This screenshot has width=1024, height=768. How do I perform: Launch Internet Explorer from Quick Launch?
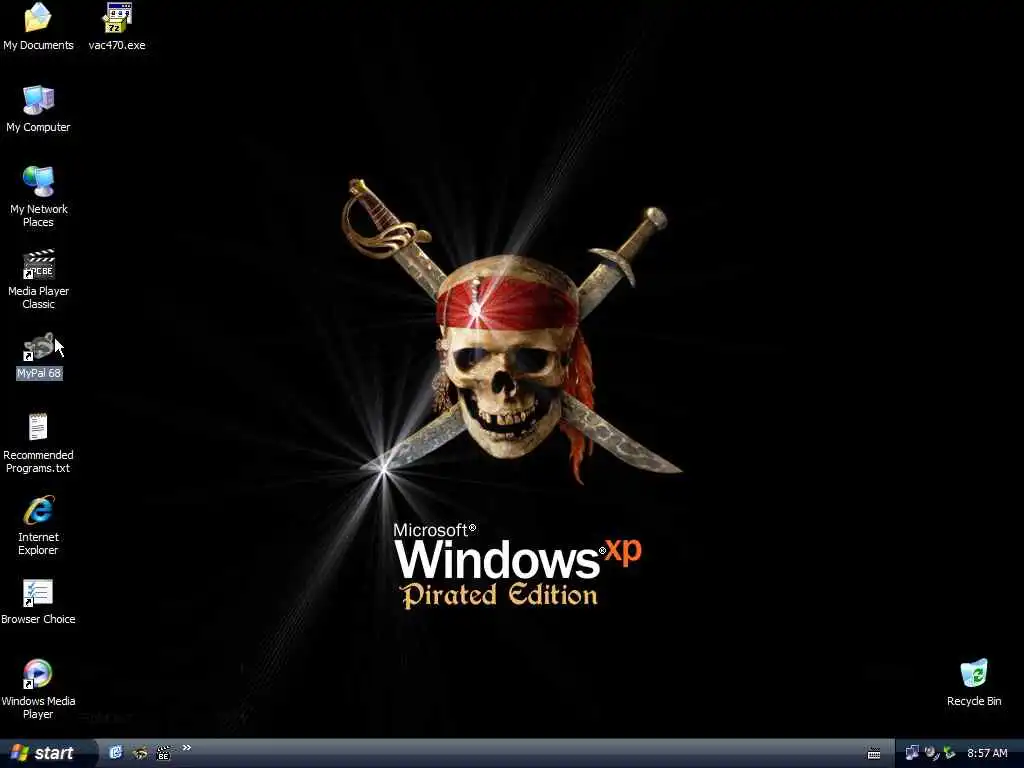[x=116, y=753]
